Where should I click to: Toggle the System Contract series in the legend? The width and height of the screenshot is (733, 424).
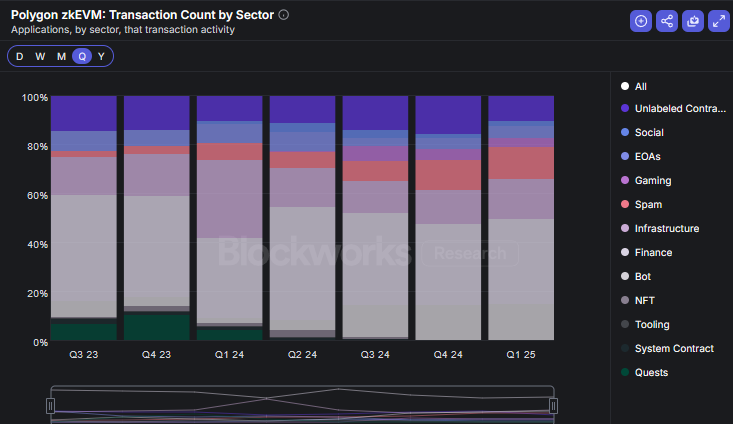pos(667,348)
